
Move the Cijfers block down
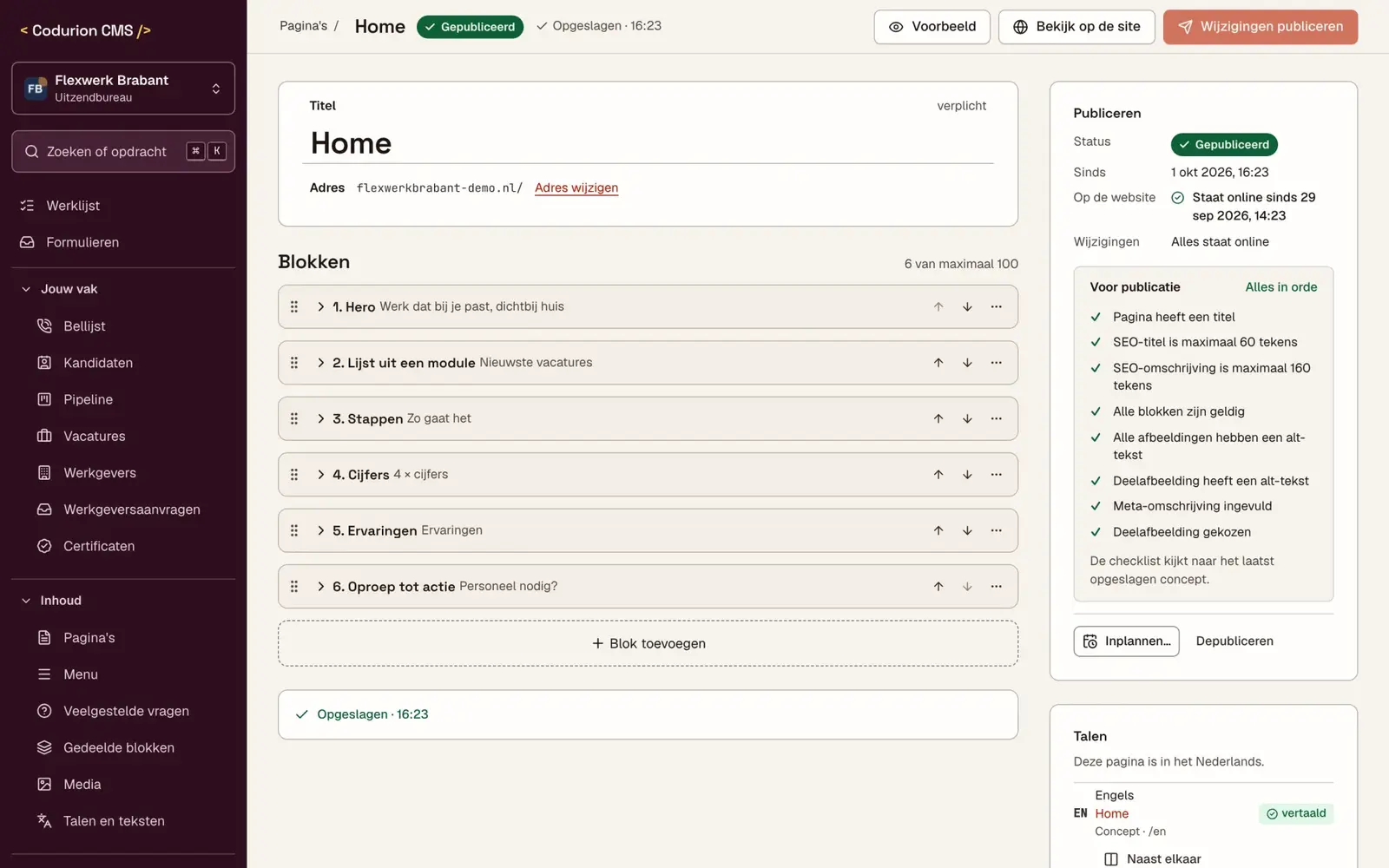(x=967, y=475)
